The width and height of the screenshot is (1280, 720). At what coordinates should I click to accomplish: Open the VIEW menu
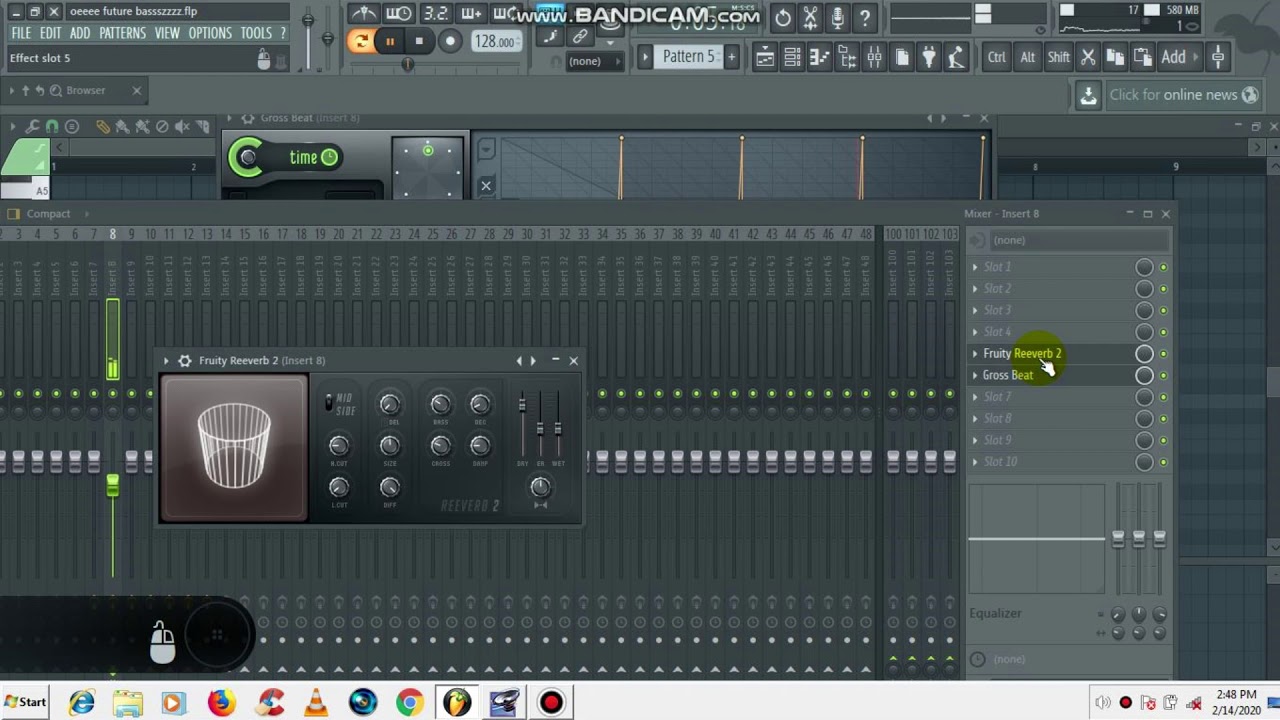tap(167, 33)
